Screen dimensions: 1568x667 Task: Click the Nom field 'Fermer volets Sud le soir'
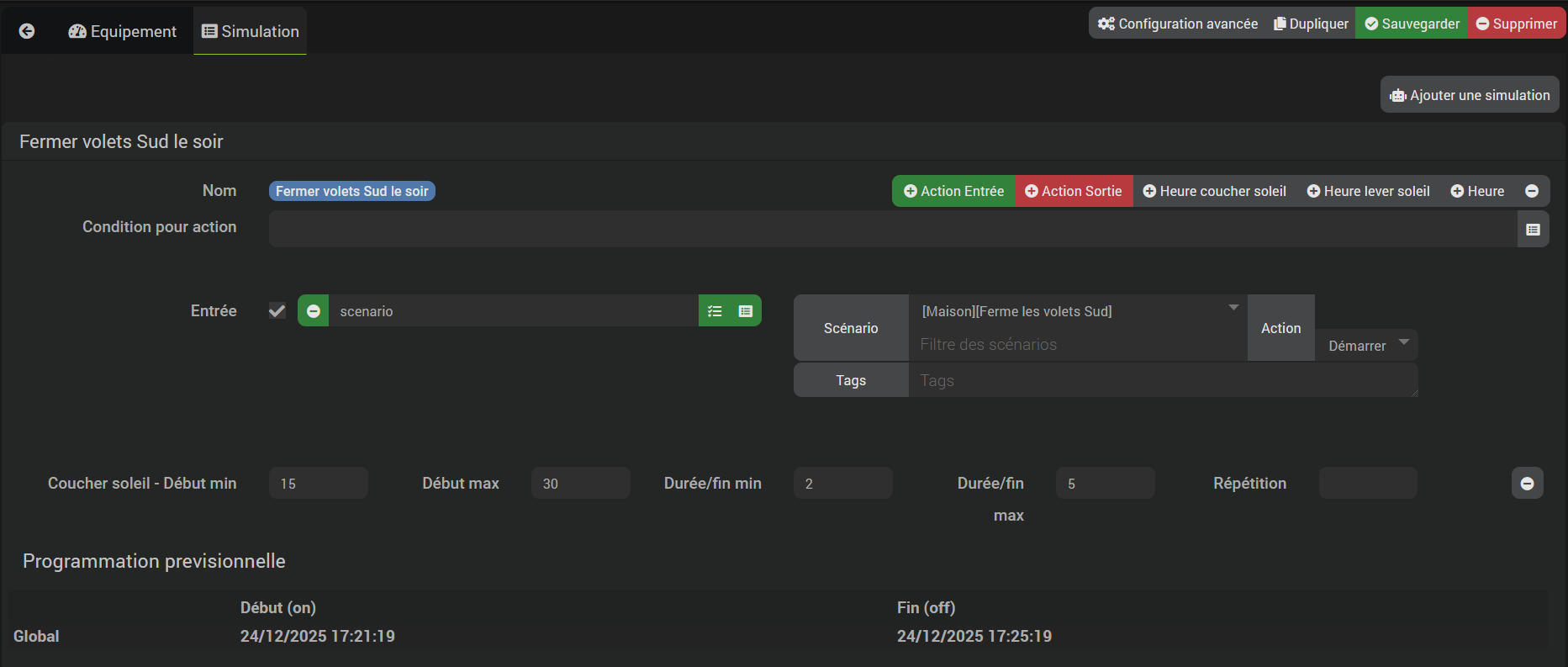click(x=352, y=191)
